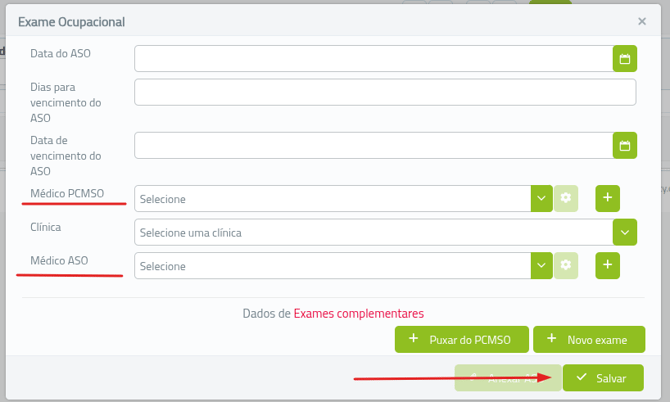Expand the Médico ASO dropdown arrow

click(x=541, y=266)
